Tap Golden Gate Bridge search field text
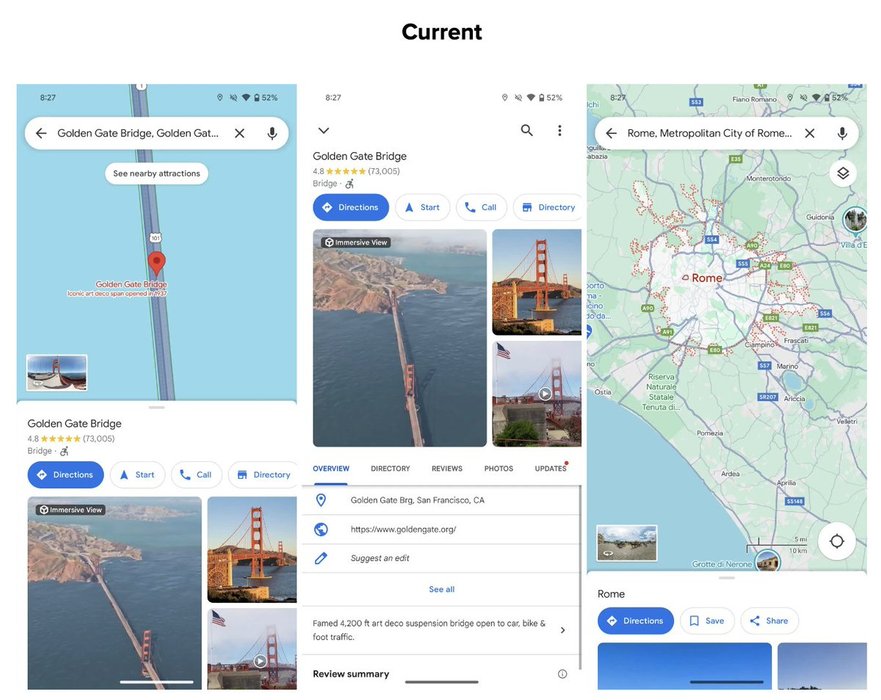The height and width of the screenshot is (700, 881). tap(138, 133)
